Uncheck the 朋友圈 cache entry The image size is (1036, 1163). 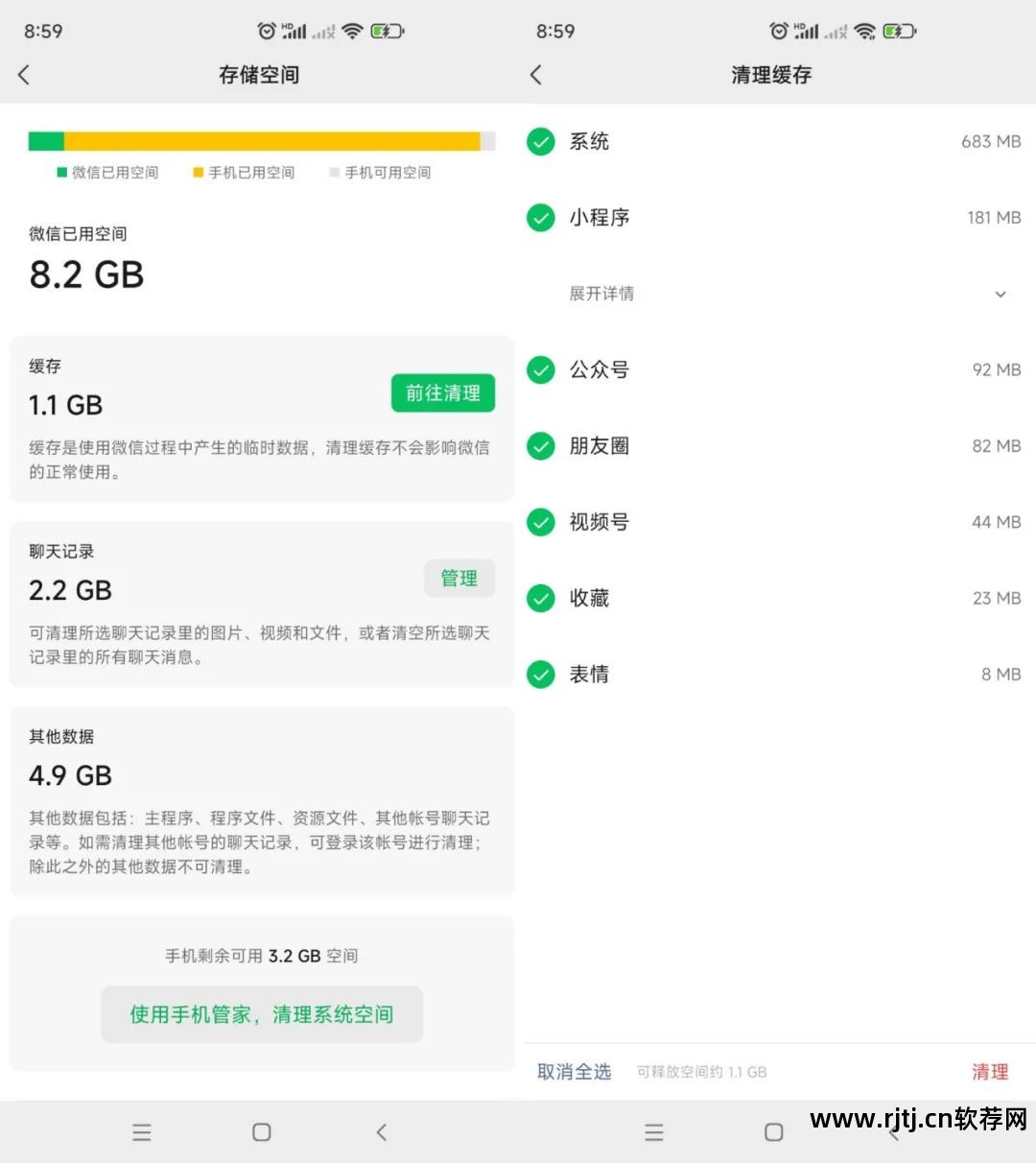540,445
